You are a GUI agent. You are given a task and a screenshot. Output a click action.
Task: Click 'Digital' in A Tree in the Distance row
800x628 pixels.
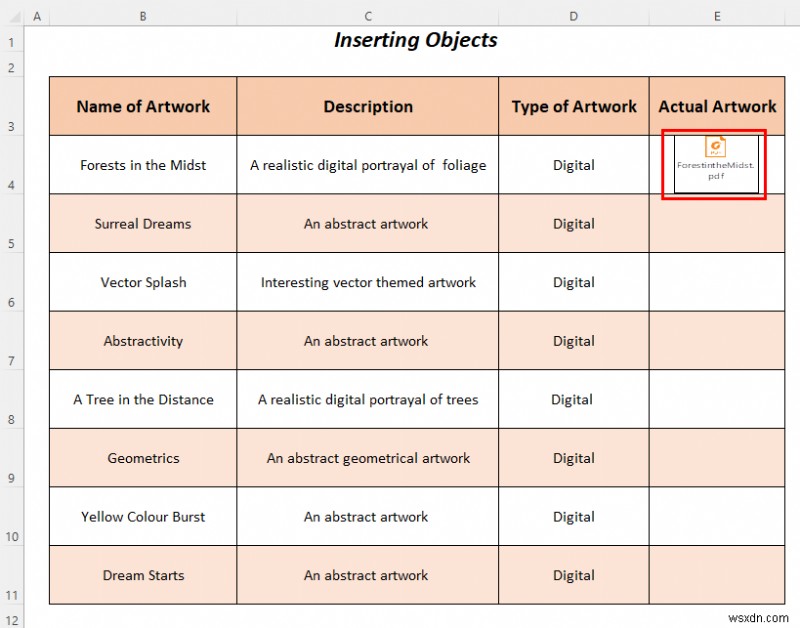pyautogui.click(x=573, y=399)
